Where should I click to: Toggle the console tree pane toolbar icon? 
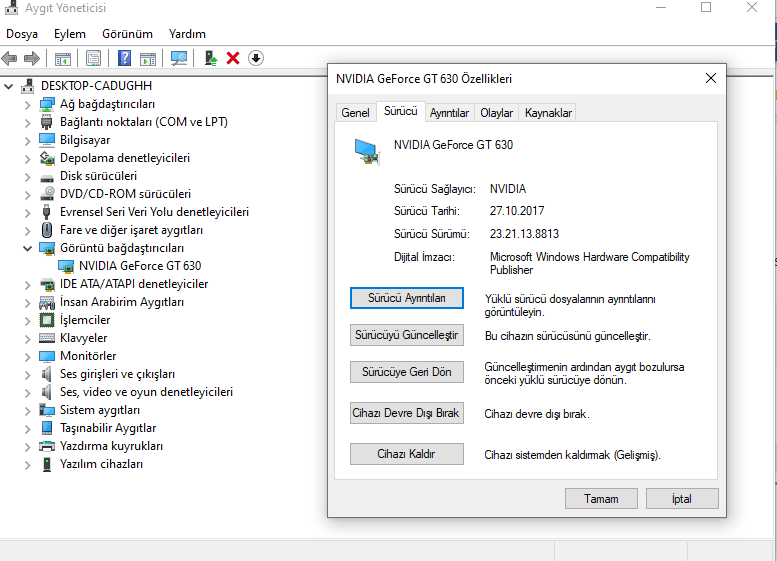point(62,58)
